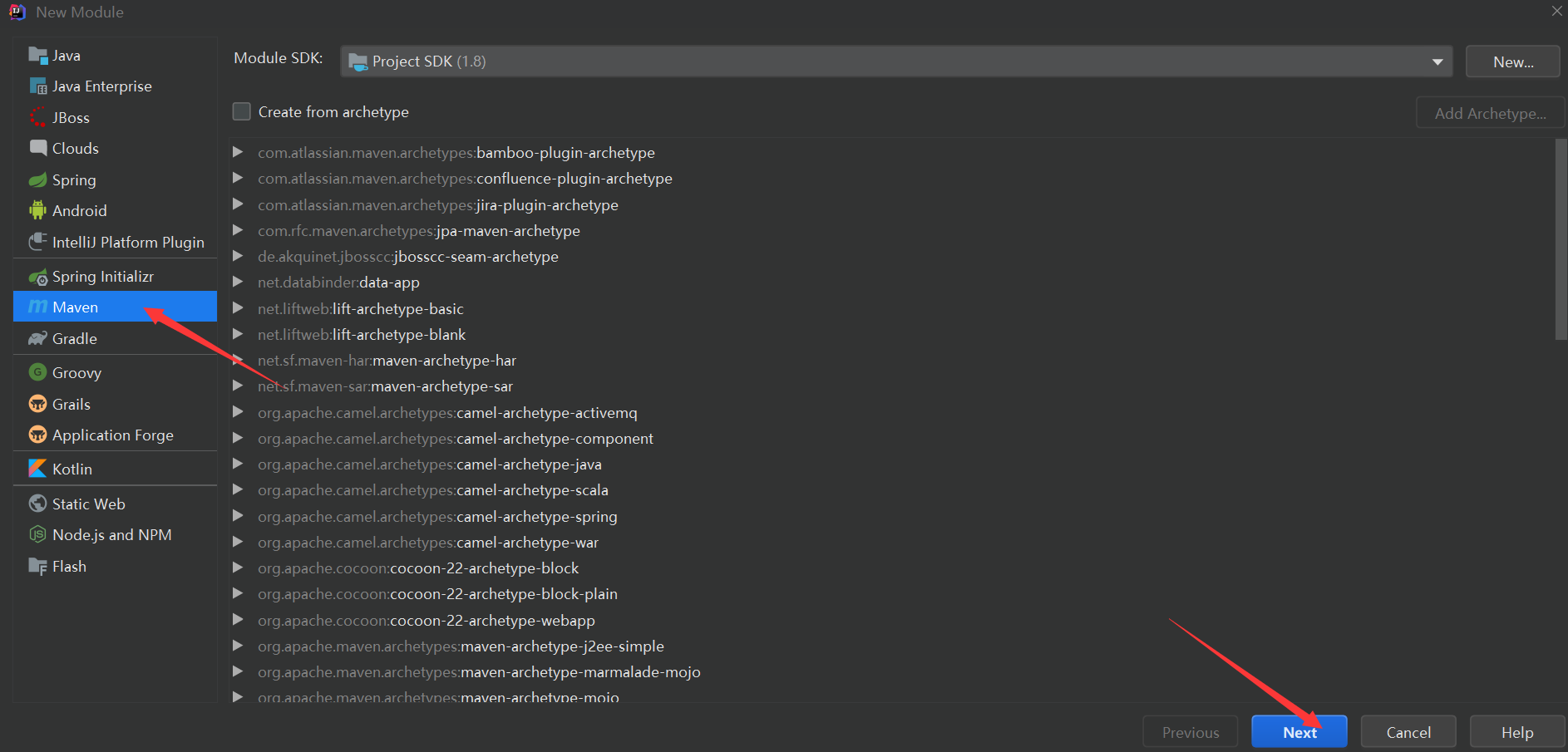This screenshot has width=1568, height=752.
Task: Expand the confluence-plugin-archetype entry
Action: point(238,178)
